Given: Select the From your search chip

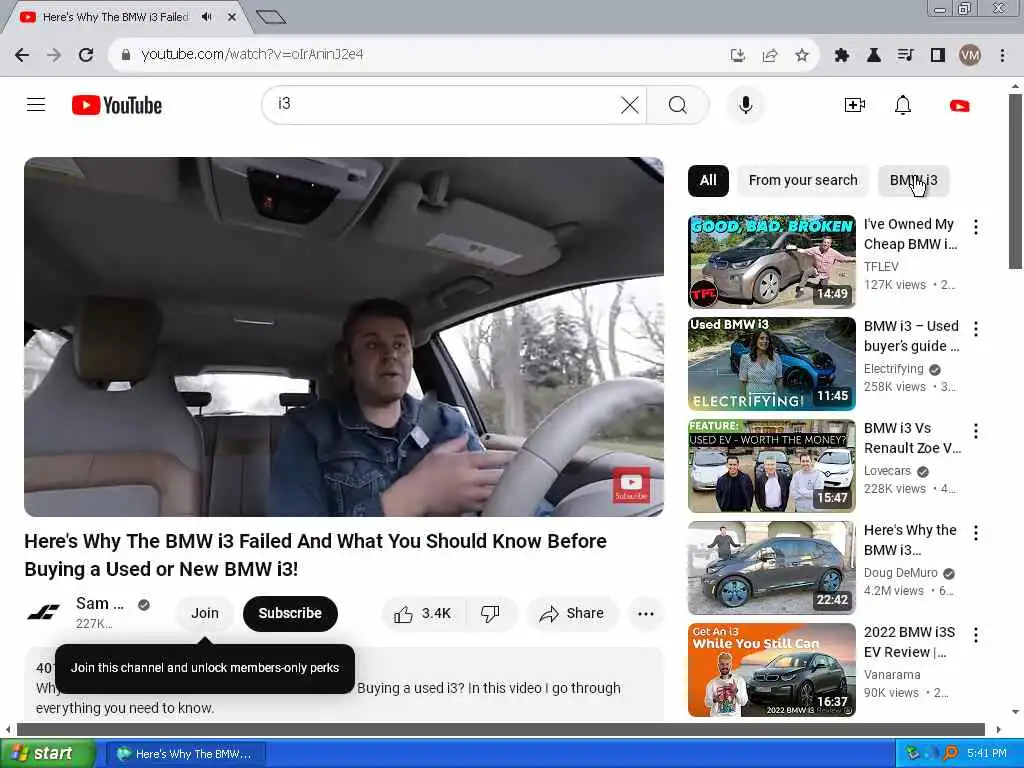Looking at the screenshot, I should click(803, 181).
